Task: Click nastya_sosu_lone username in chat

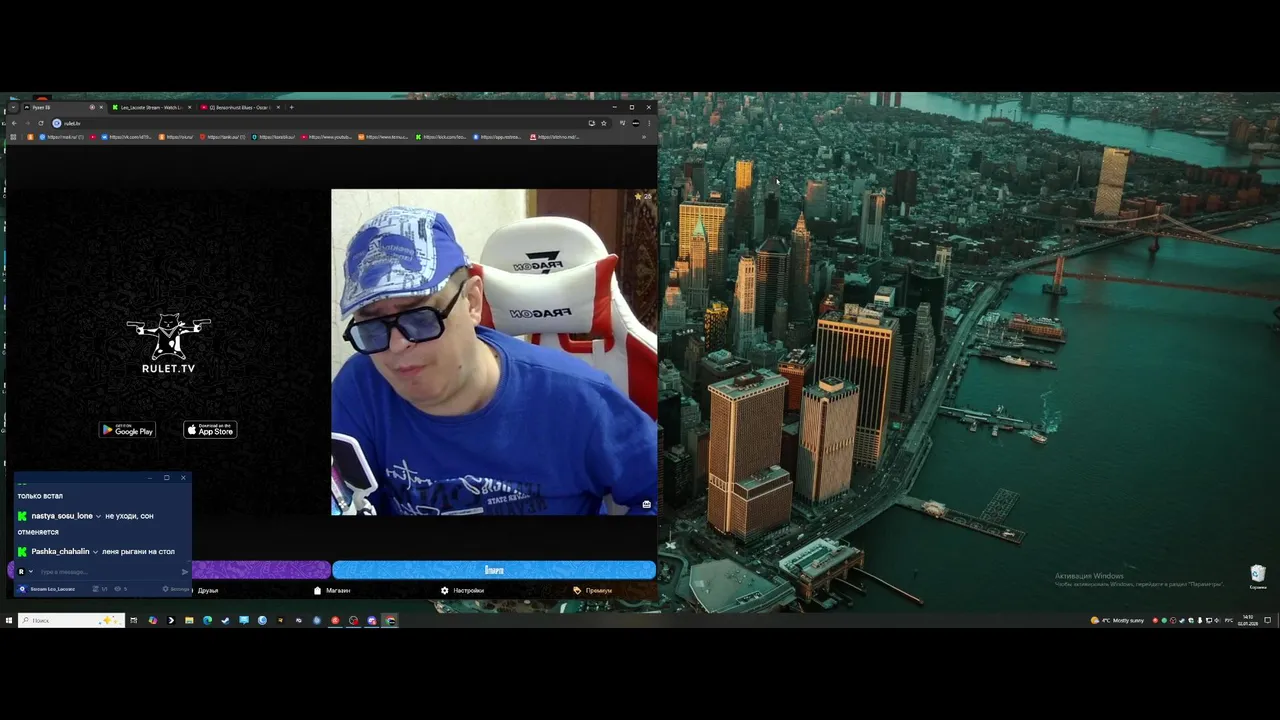Action: [62, 516]
